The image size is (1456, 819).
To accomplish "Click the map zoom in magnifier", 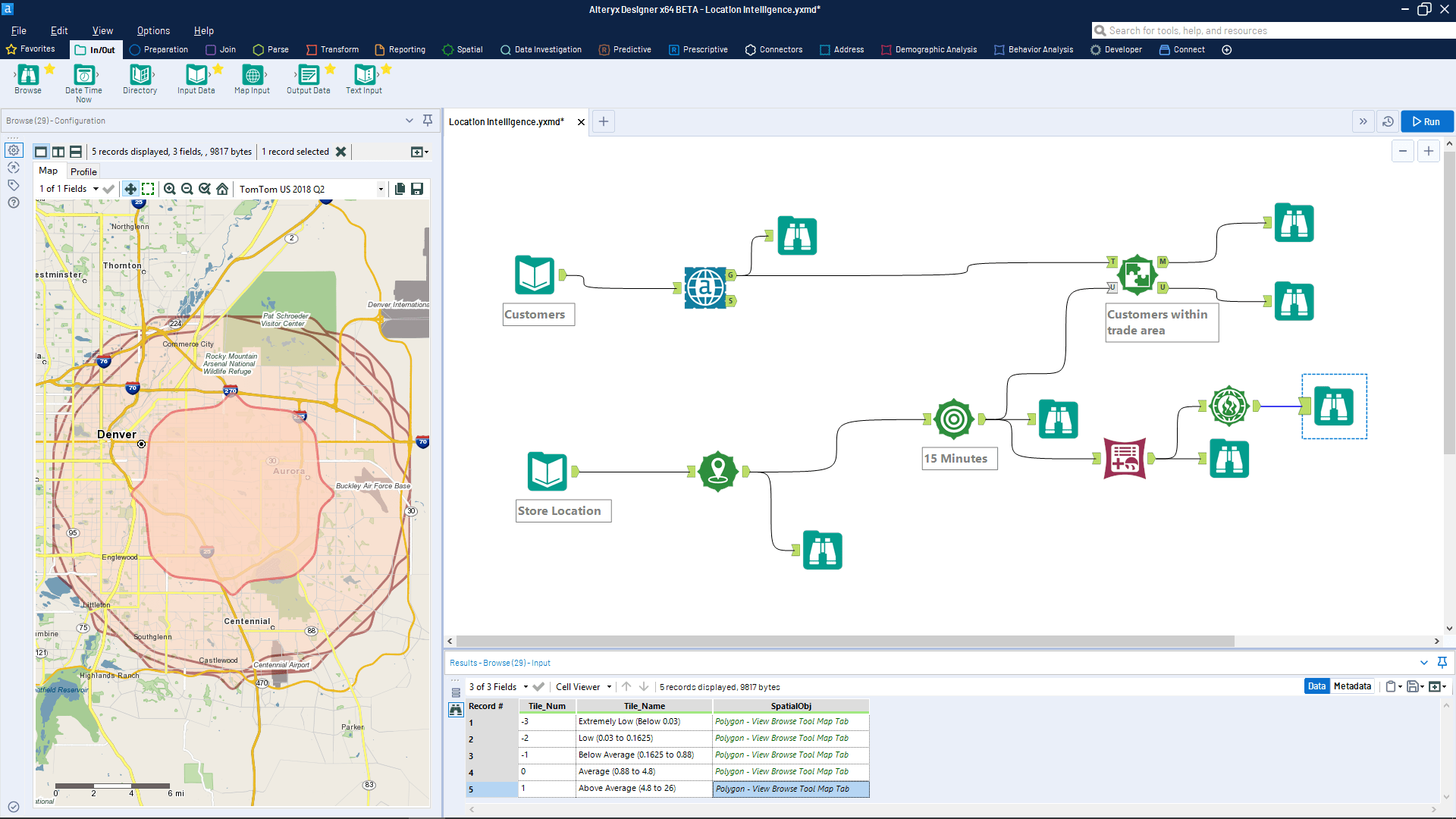I will 170,189.
